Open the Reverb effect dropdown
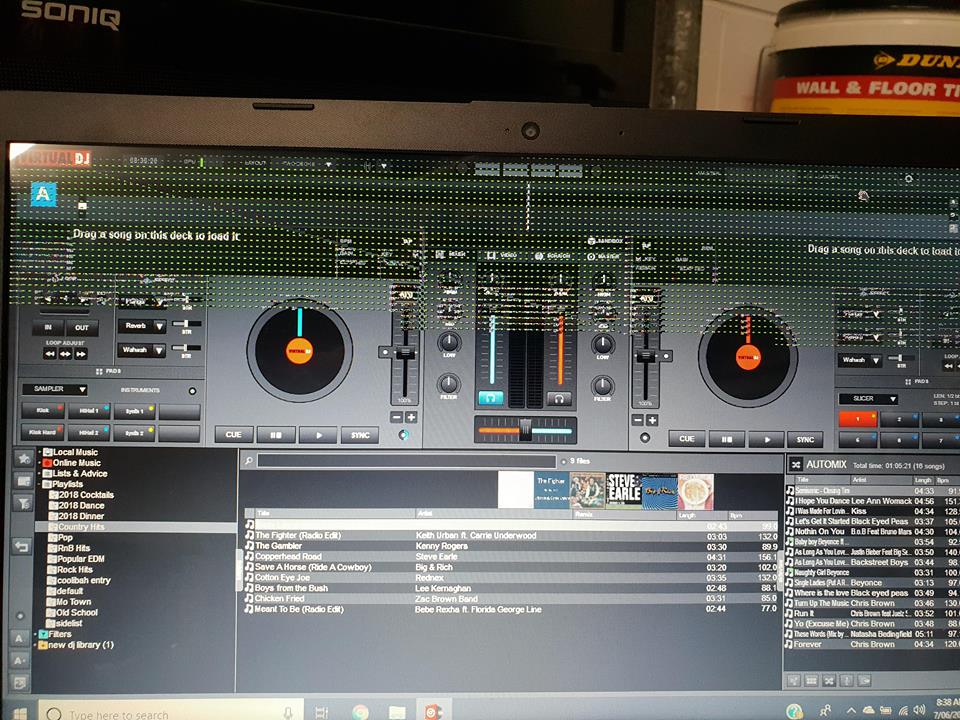The height and width of the screenshot is (720, 960). [142, 326]
